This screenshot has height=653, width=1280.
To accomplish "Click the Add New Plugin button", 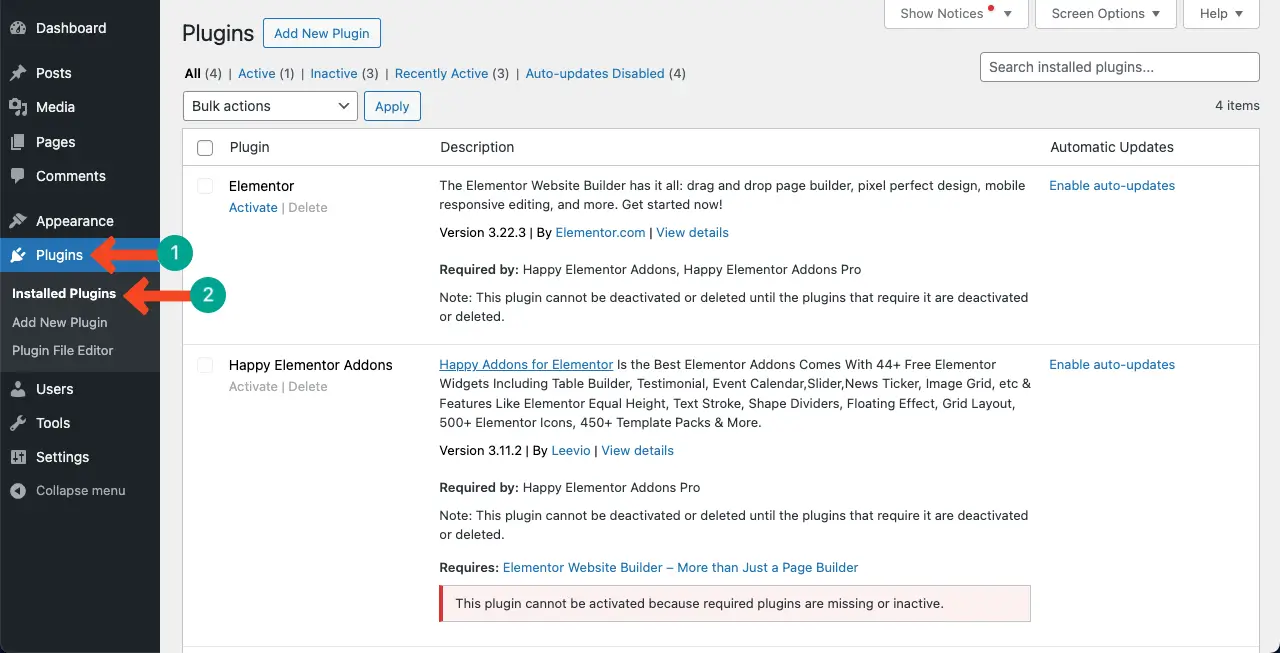I will pos(322,33).
